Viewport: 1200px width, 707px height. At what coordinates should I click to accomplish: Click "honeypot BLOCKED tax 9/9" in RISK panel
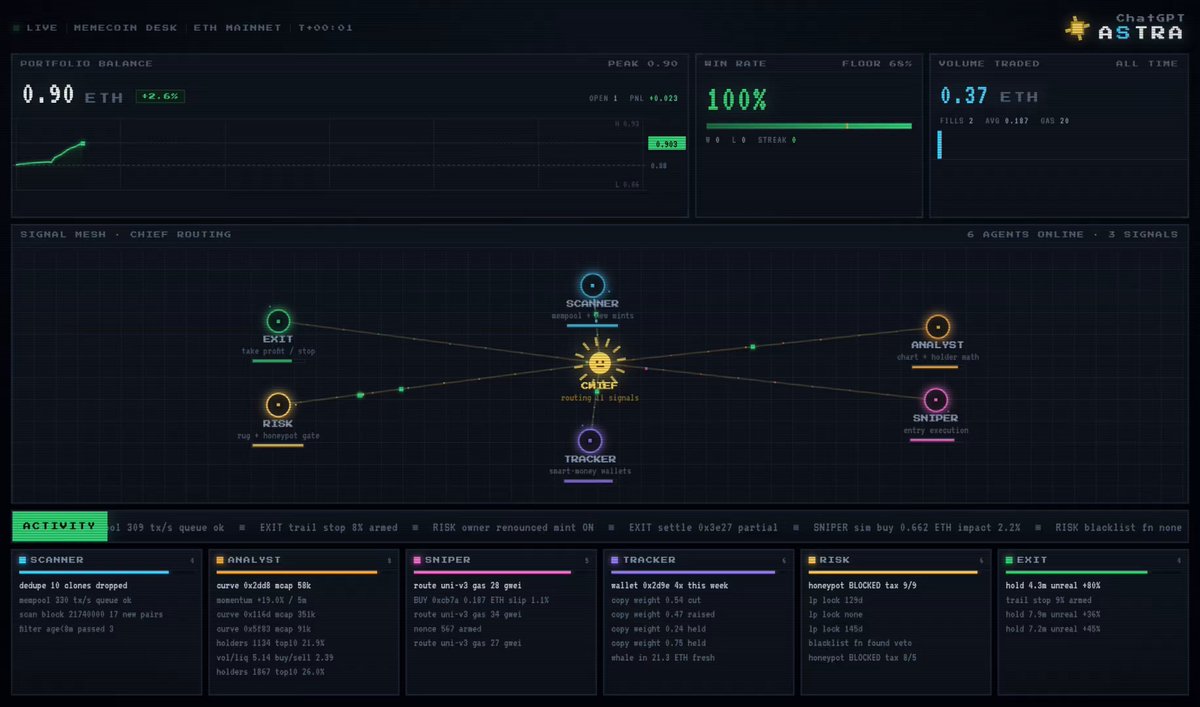(861, 585)
